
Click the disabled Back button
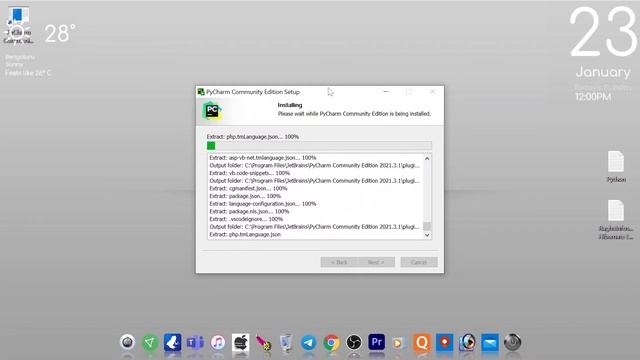click(339, 262)
